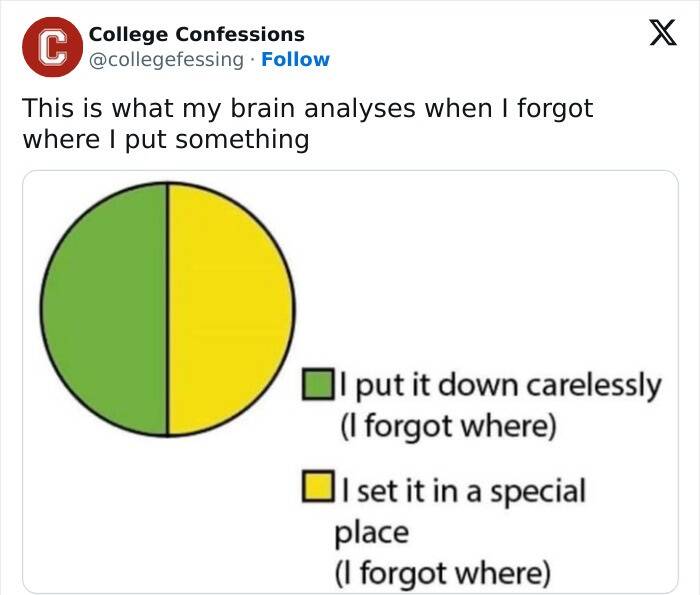The image size is (700, 595).
Task: Click the 'I put it down carelessly' label
Action: click(500, 385)
